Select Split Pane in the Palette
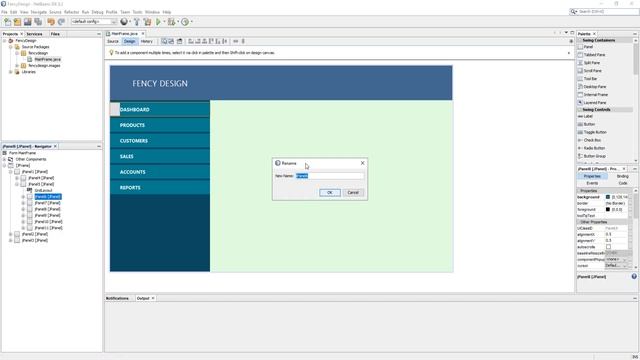Screen dimensions: 640x360 point(589,63)
